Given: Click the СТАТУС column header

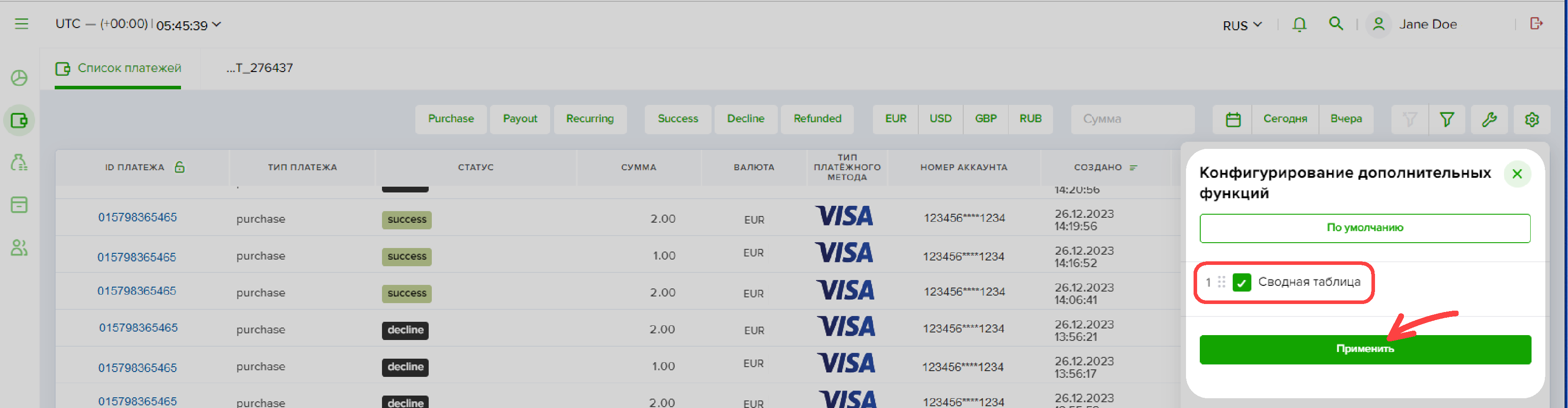Looking at the screenshot, I should (476, 167).
